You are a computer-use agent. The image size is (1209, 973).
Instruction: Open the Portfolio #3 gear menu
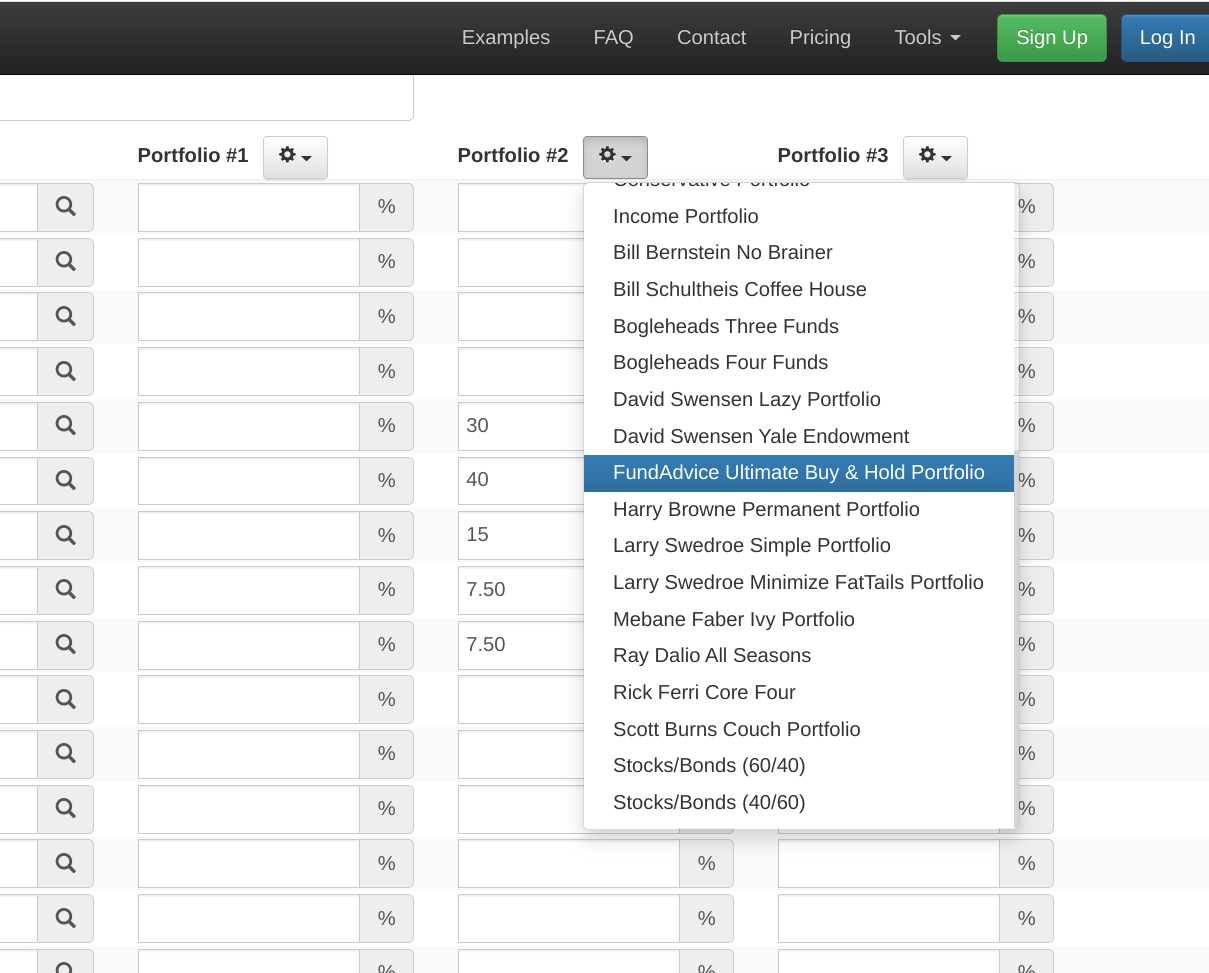tap(935, 157)
